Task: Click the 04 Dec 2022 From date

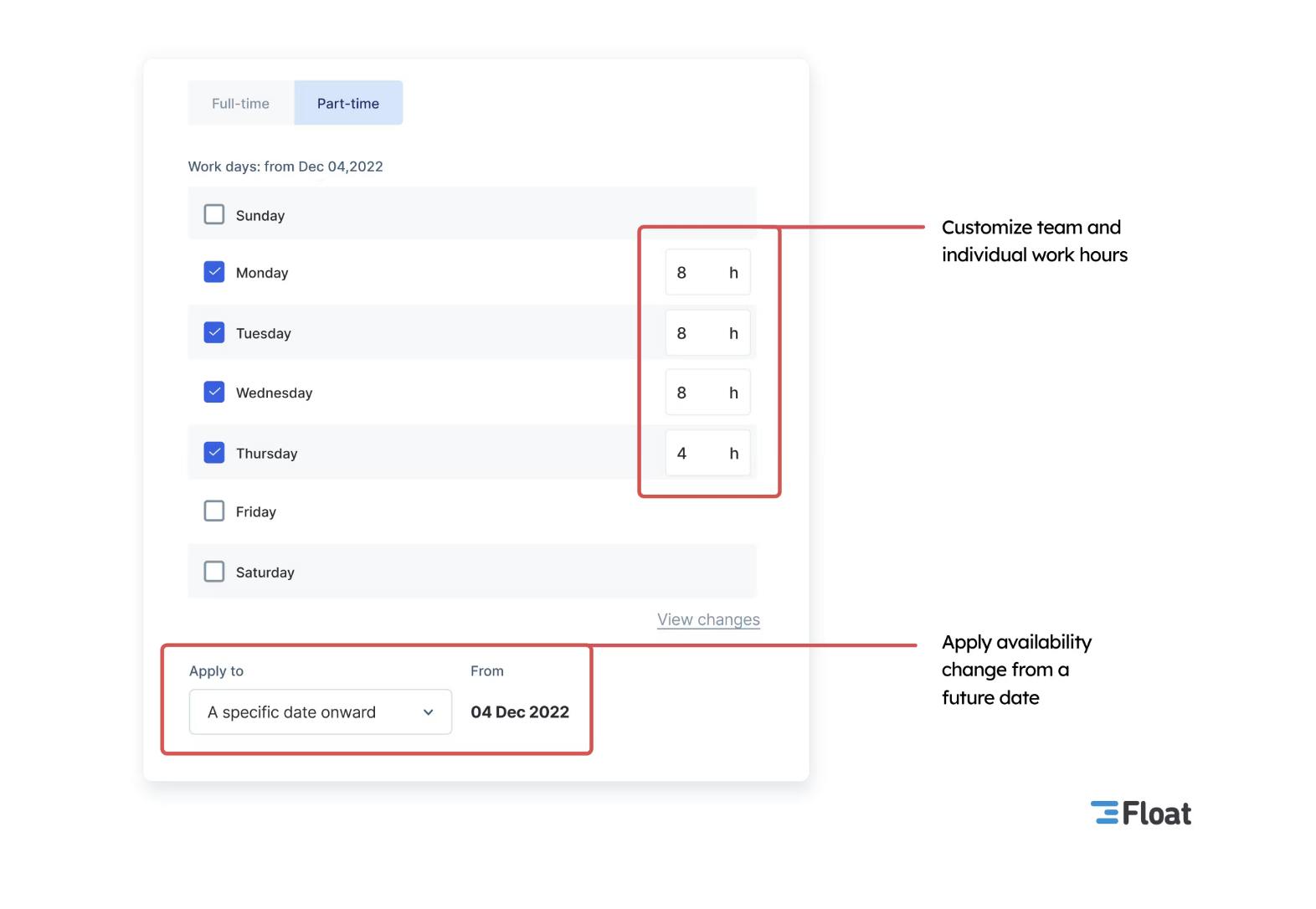Action: (x=520, y=711)
